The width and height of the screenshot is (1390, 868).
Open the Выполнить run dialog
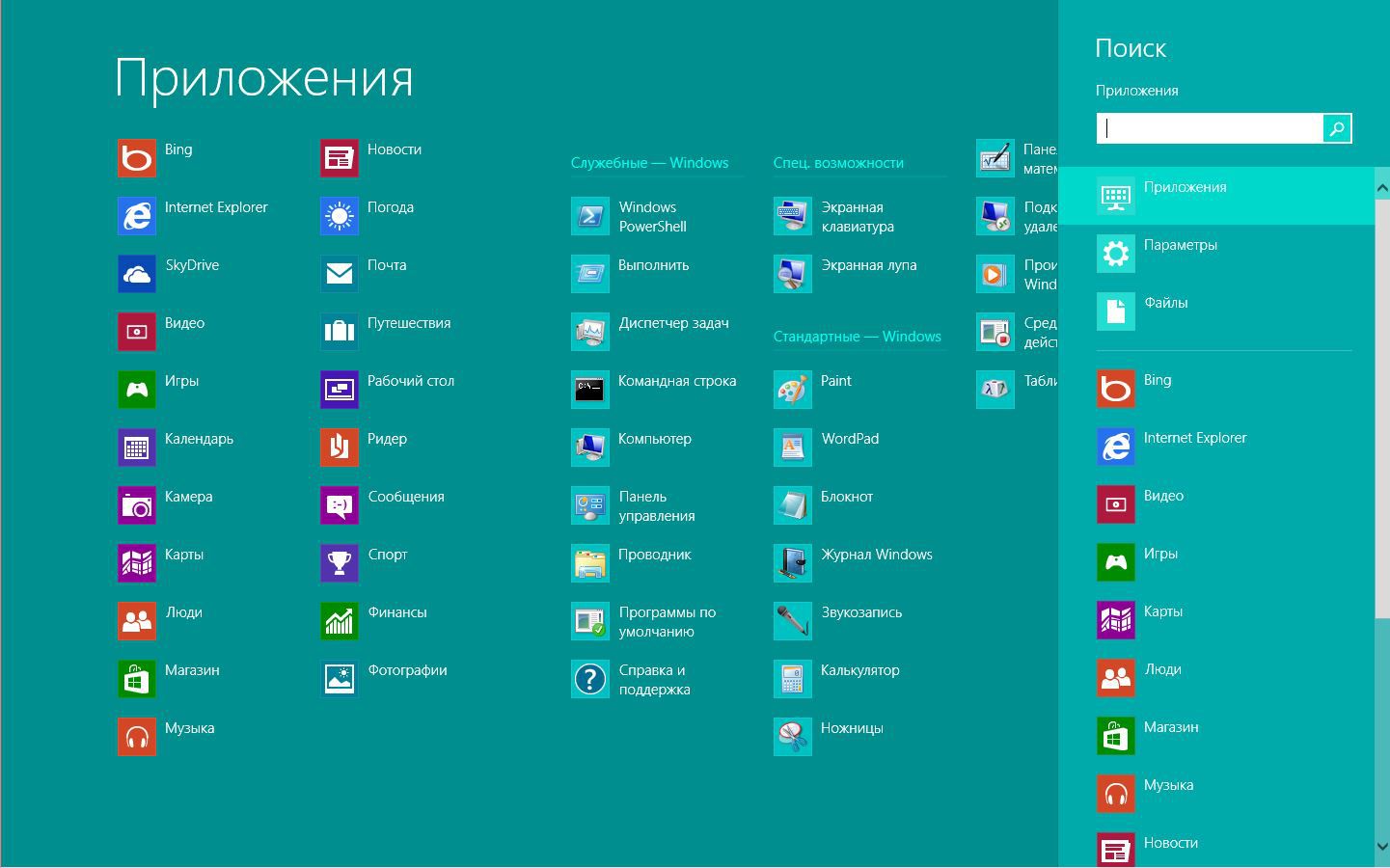click(630, 274)
